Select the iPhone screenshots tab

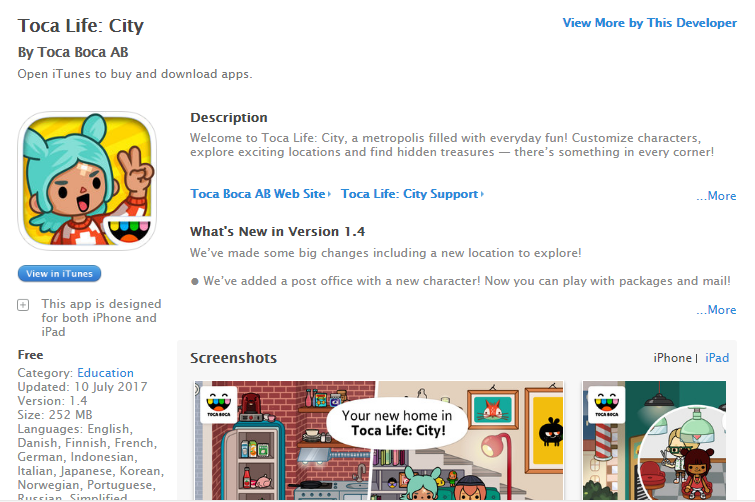pyautogui.click(x=672, y=358)
